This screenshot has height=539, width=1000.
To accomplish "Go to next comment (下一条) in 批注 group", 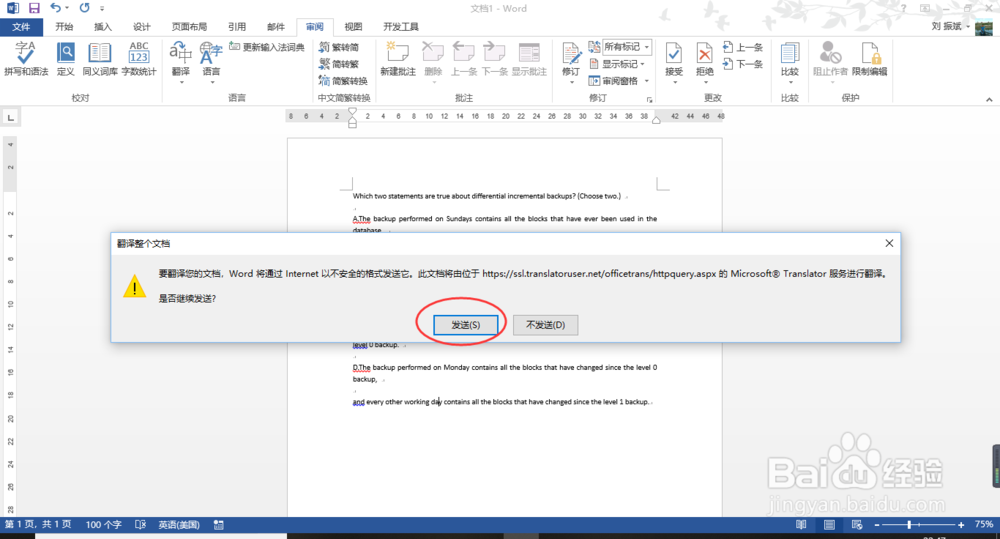I will [x=494, y=59].
